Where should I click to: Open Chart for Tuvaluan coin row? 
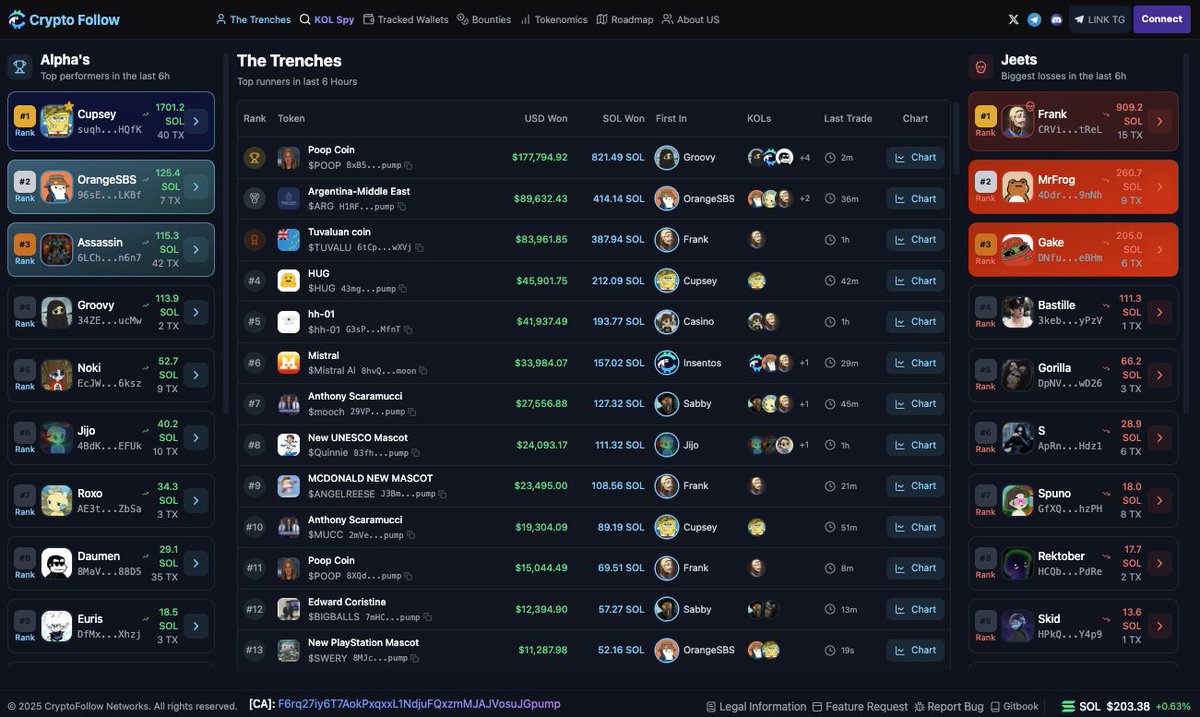click(915, 239)
